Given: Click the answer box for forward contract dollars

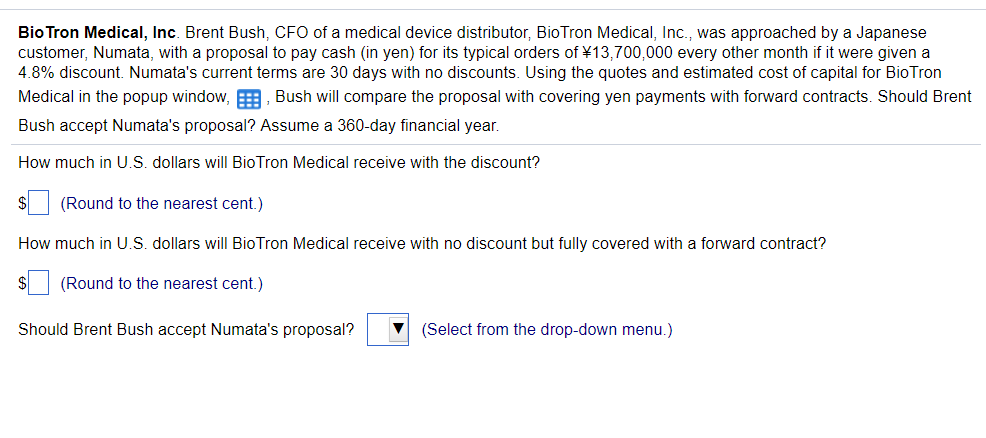Looking at the screenshot, I should click(39, 283).
